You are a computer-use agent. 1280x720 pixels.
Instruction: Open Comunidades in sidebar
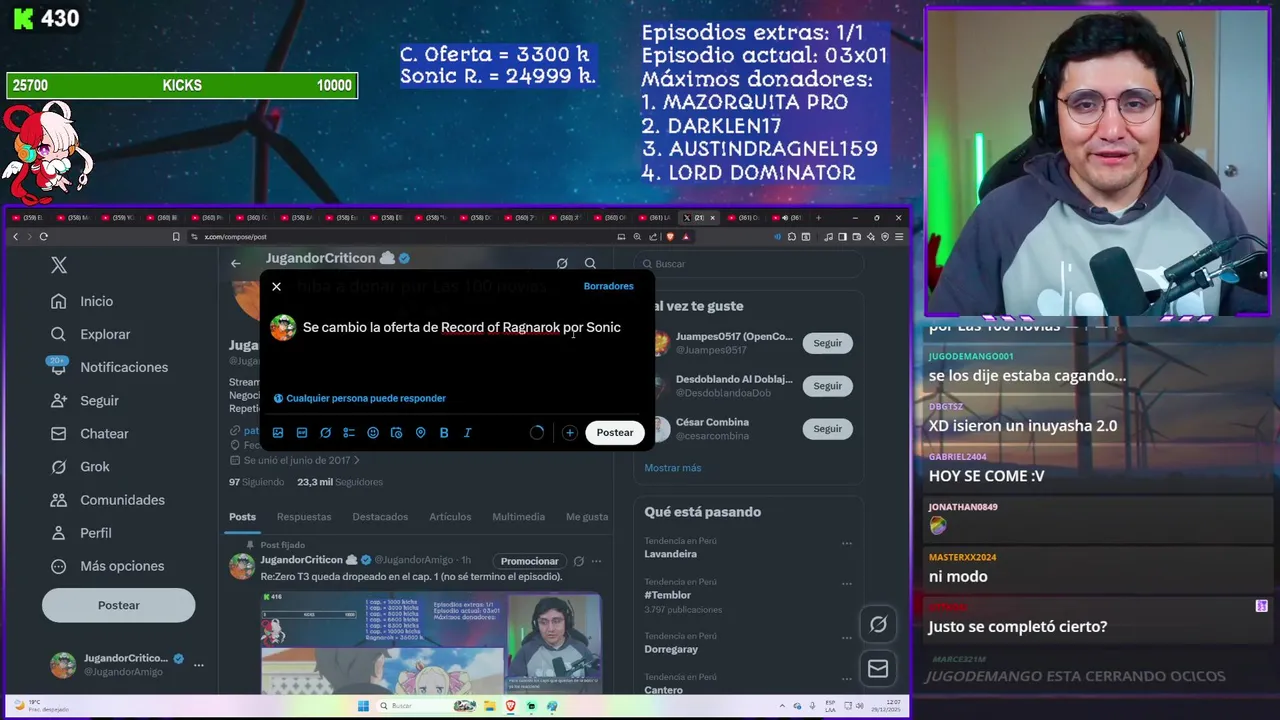coord(110,499)
